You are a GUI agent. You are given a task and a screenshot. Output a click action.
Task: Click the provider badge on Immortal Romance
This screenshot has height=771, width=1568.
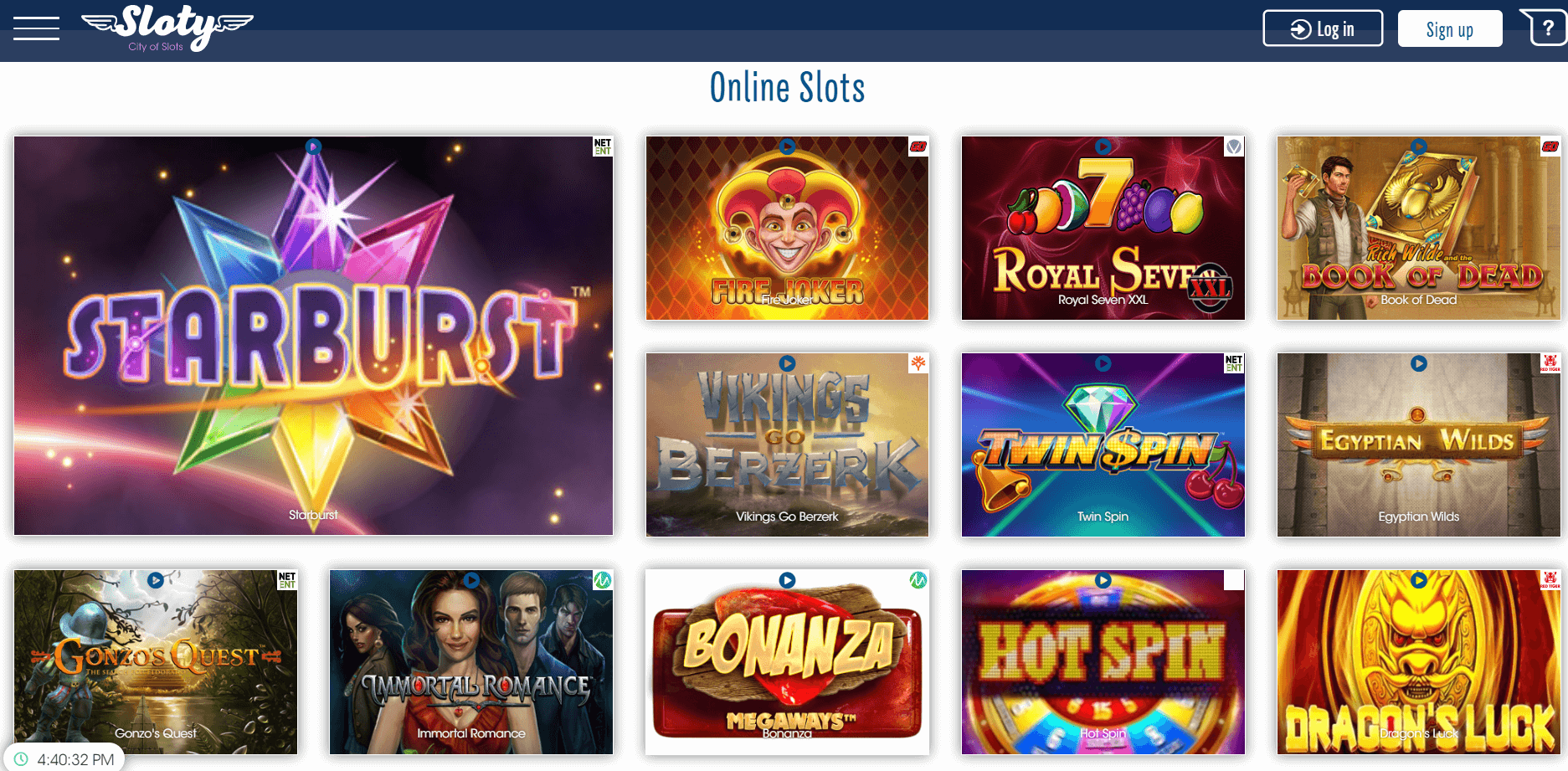tap(603, 580)
